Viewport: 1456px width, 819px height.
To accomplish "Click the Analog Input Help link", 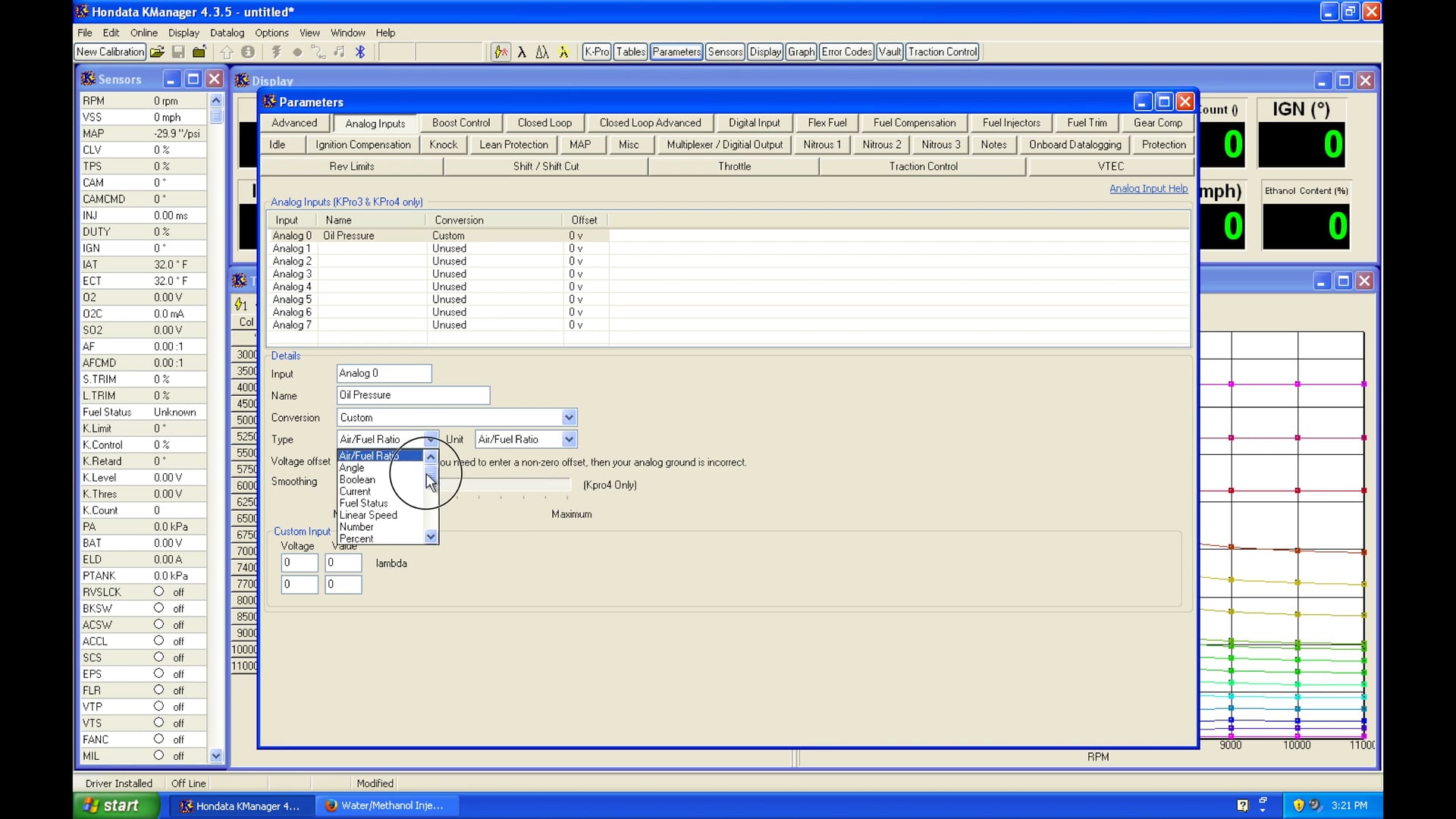I will [1148, 189].
